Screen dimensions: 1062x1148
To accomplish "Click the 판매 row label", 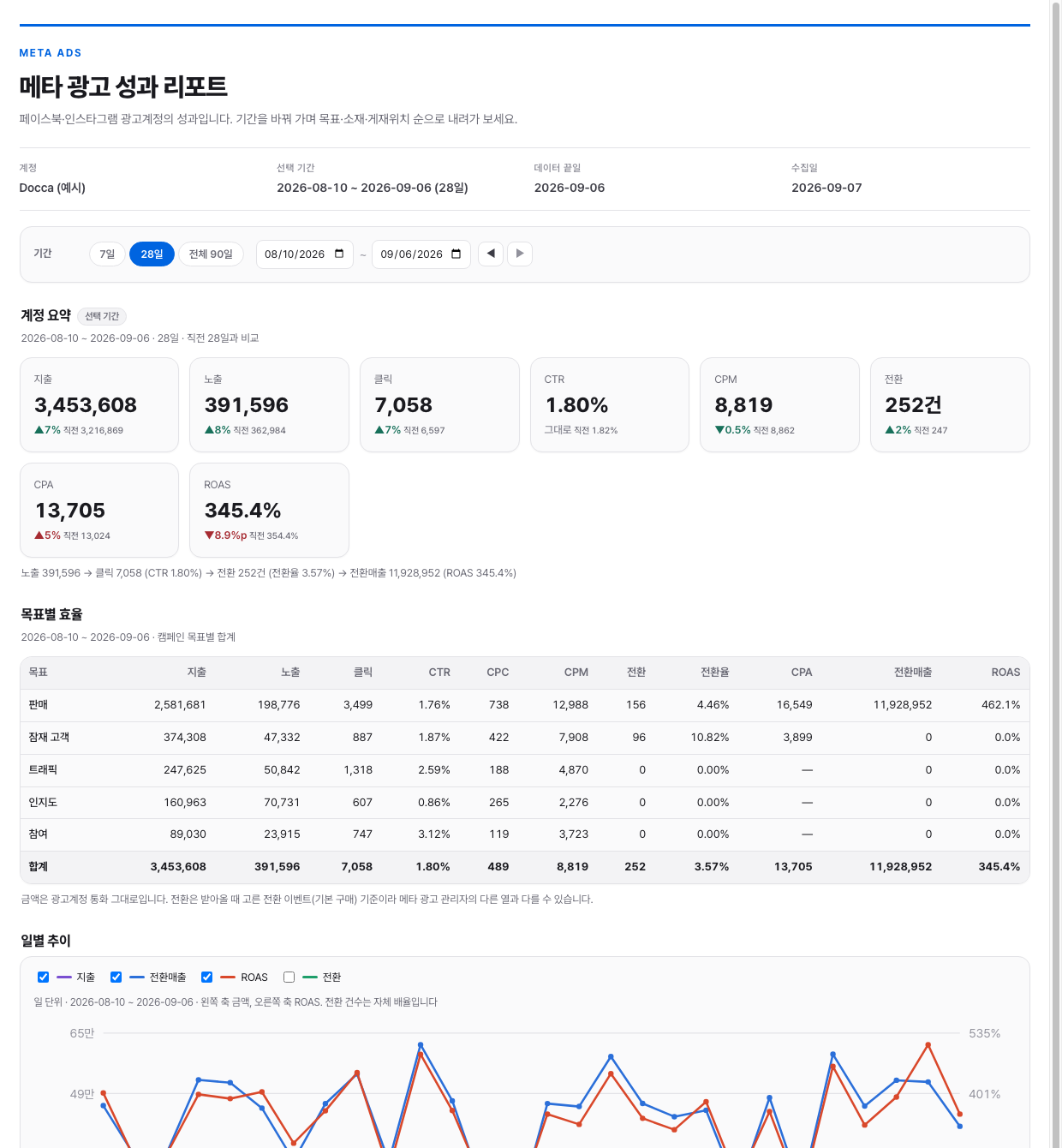I will tap(39, 705).
